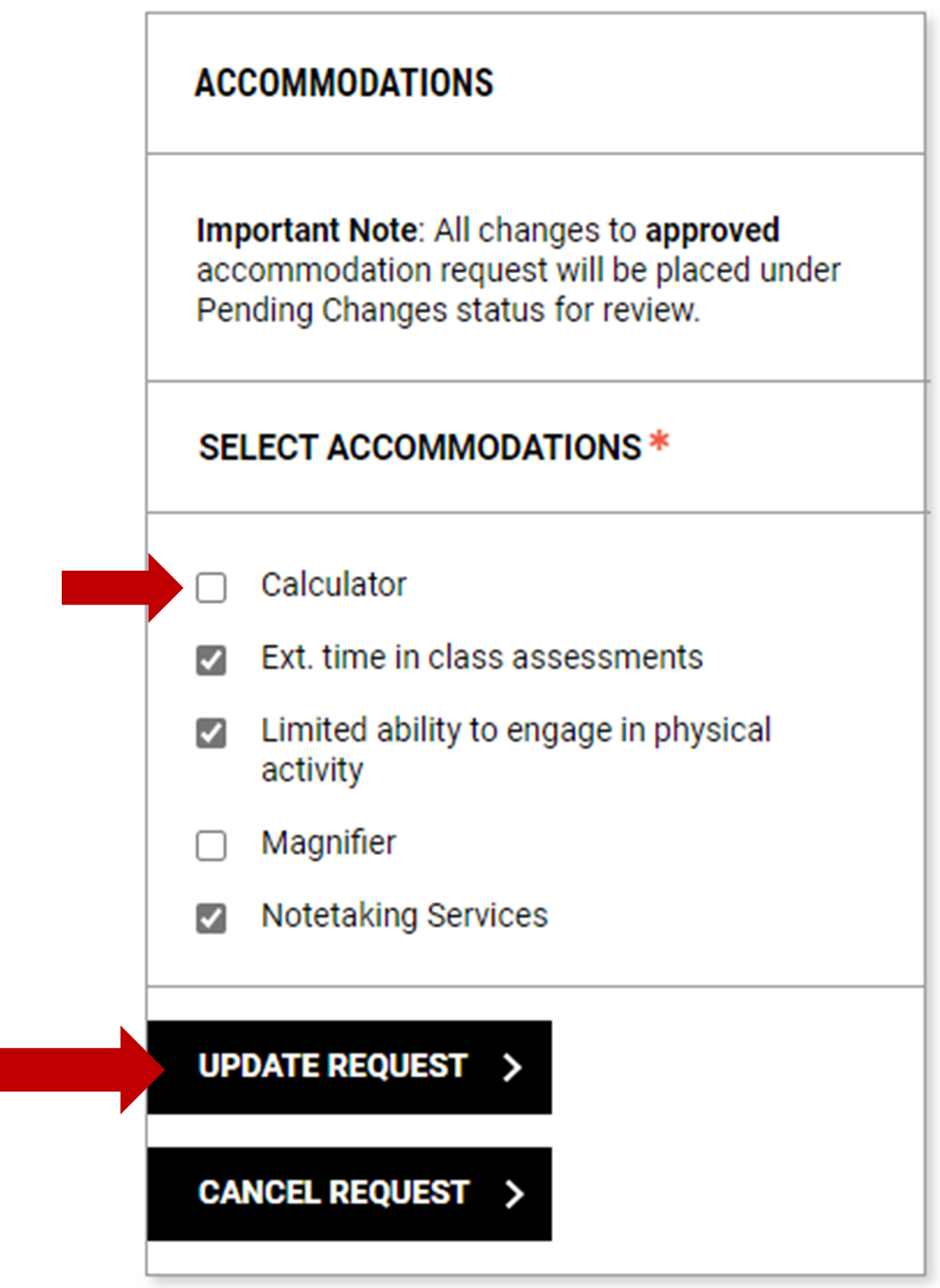This screenshot has width=940, height=1288.
Task: Click the checked Ext. time checkmark icon
Action: click(210, 656)
